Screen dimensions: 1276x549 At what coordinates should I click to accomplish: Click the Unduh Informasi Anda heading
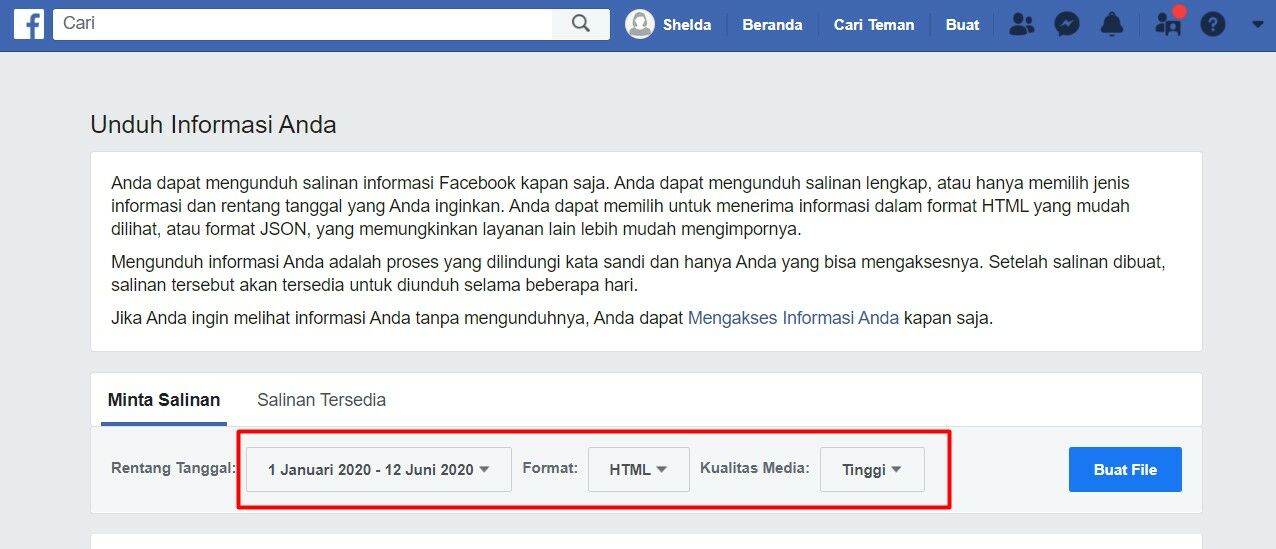click(x=213, y=125)
